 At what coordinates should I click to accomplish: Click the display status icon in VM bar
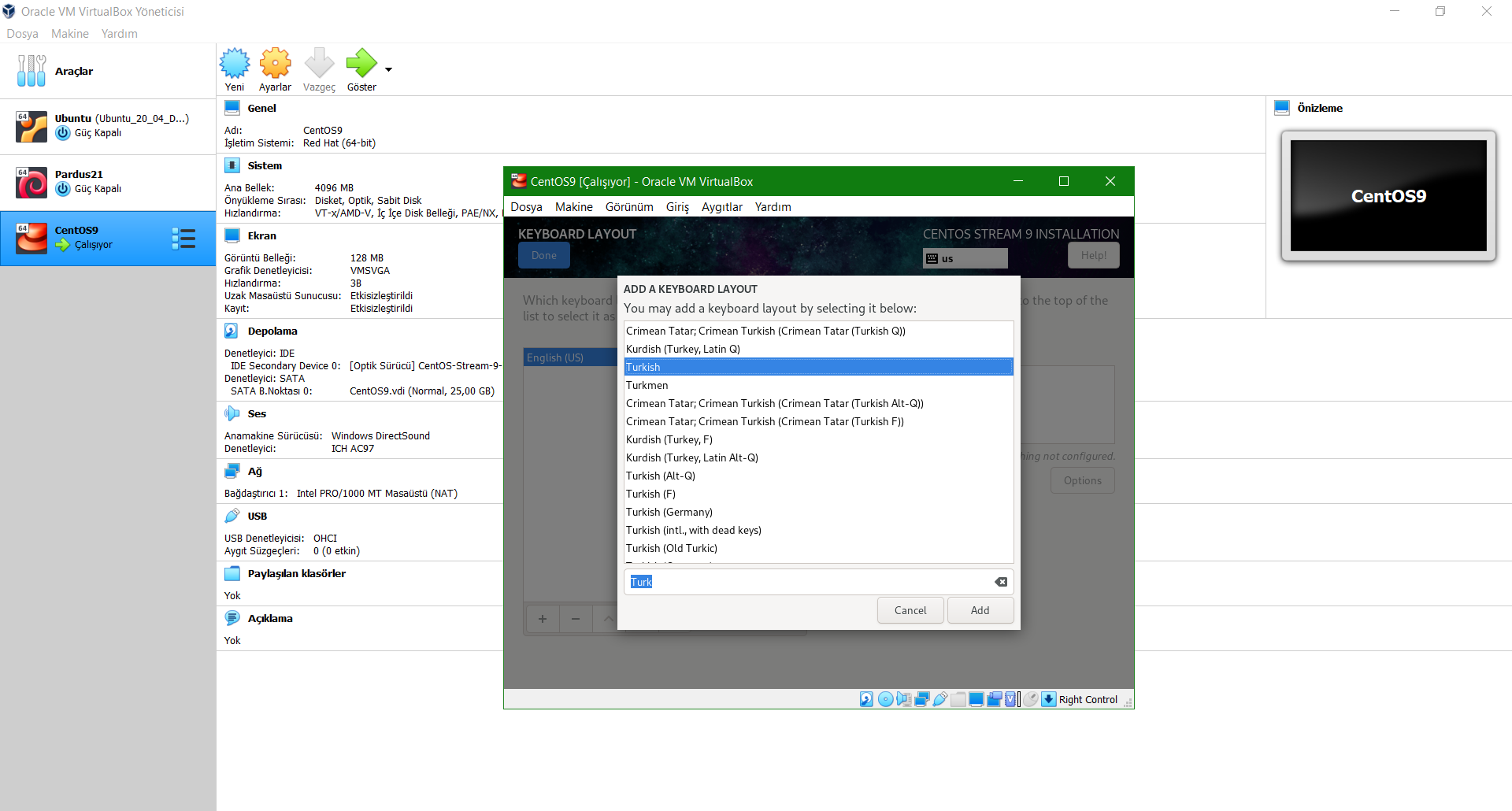[x=976, y=699]
